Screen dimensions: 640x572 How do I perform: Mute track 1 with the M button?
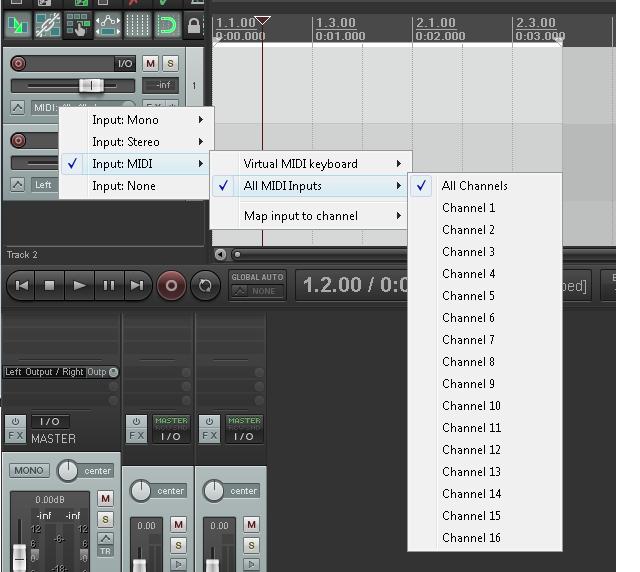pos(150,63)
